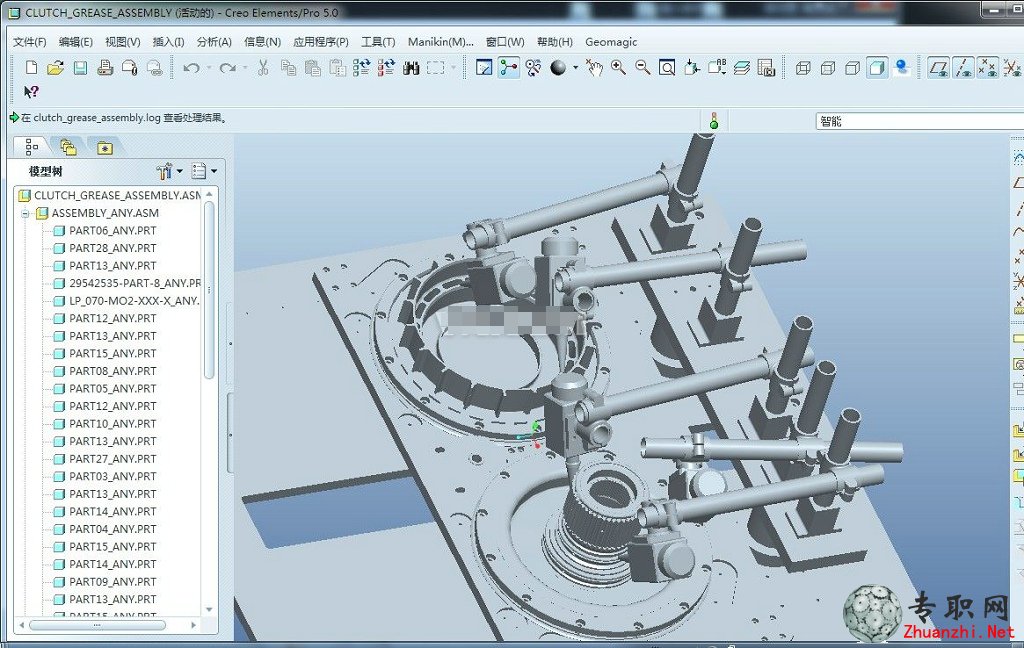Select PART06_ANY.PRT in model tree

pyautogui.click(x=105, y=231)
